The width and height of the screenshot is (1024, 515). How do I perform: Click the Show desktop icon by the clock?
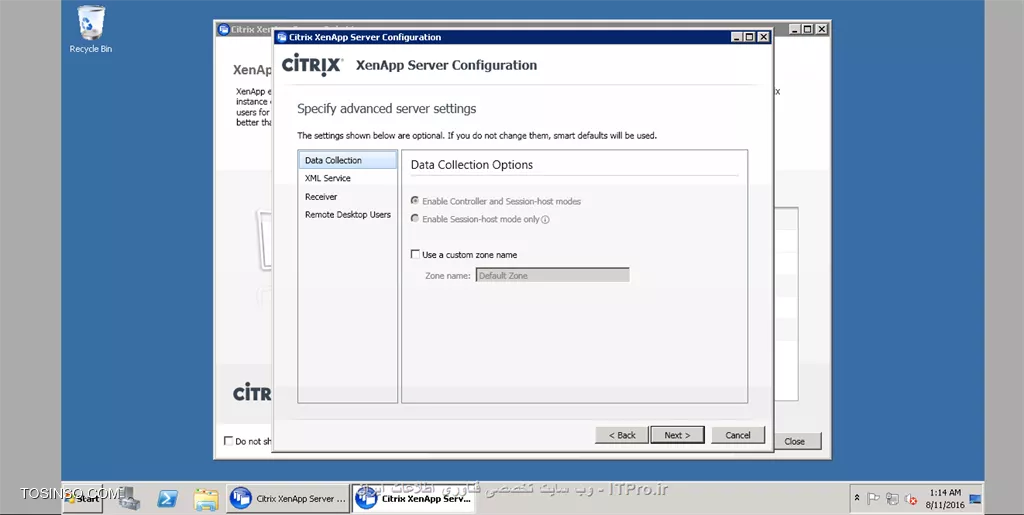coord(975,499)
